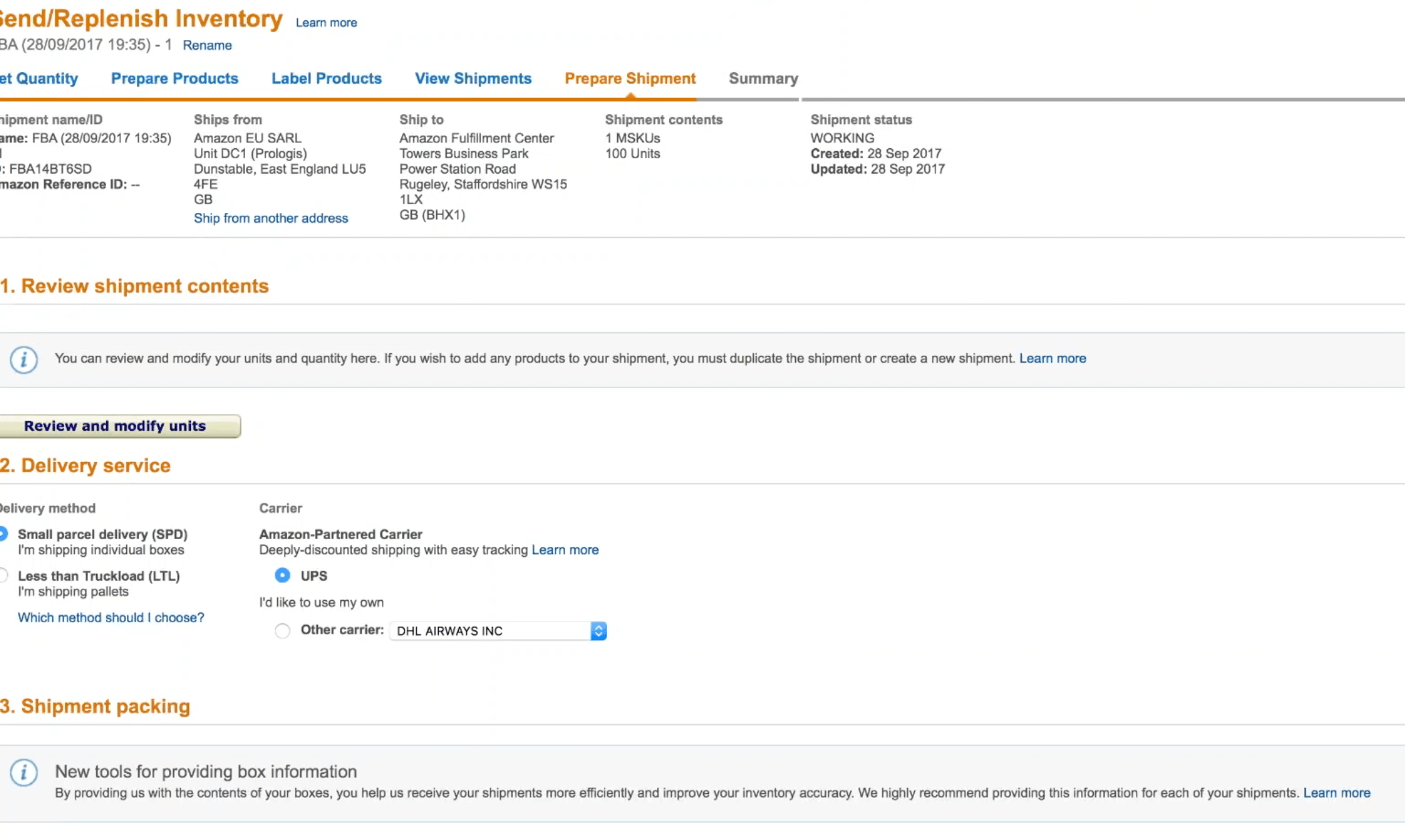Screen dimensions: 1405x840
Task: Enable the Other carrier option
Action: [282, 630]
